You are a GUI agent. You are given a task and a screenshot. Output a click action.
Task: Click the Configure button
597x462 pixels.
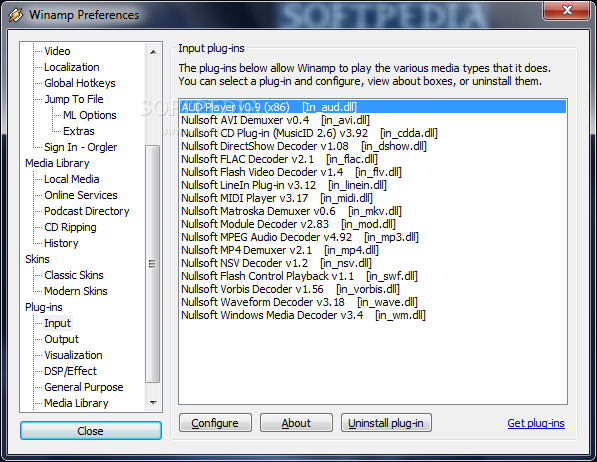[x=215, y=423]
